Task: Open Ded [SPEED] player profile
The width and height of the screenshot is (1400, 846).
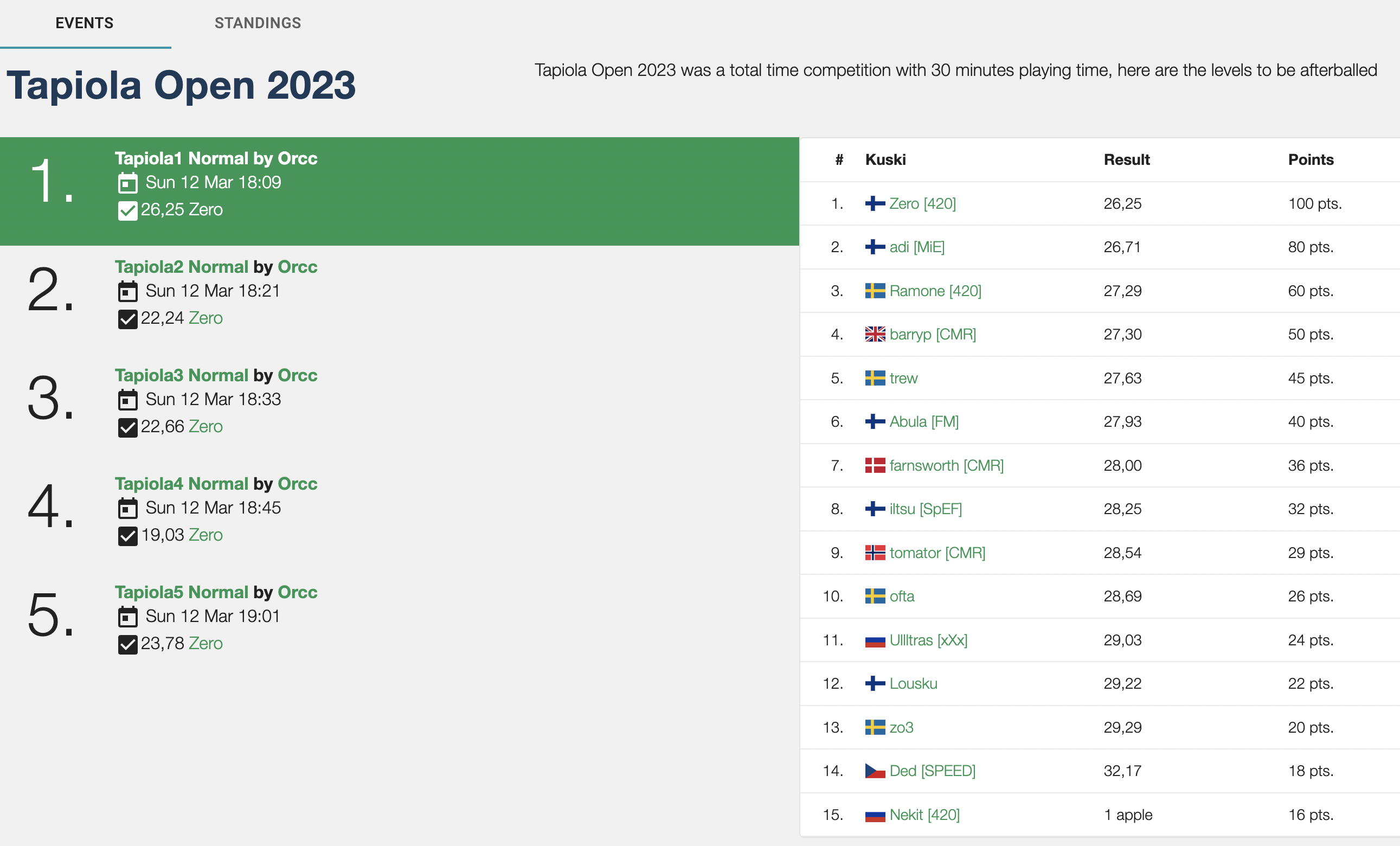Action: click(933, 771)
